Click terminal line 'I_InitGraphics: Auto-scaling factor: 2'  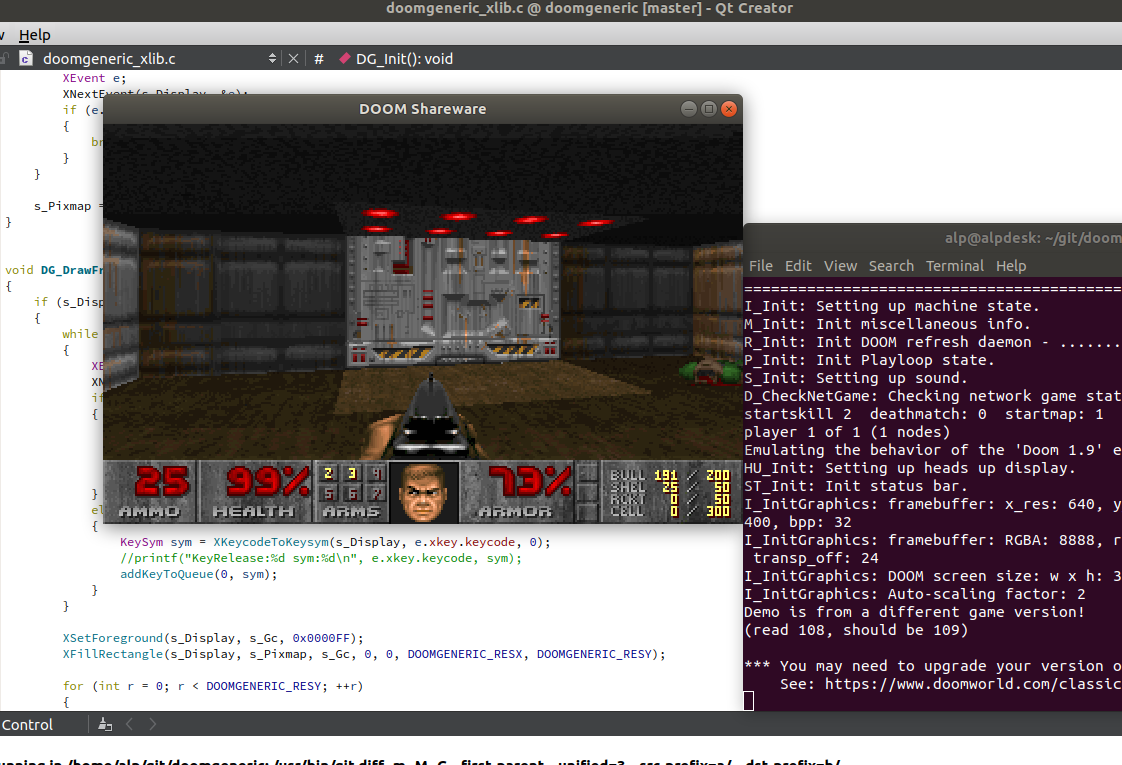pos(914,594)
